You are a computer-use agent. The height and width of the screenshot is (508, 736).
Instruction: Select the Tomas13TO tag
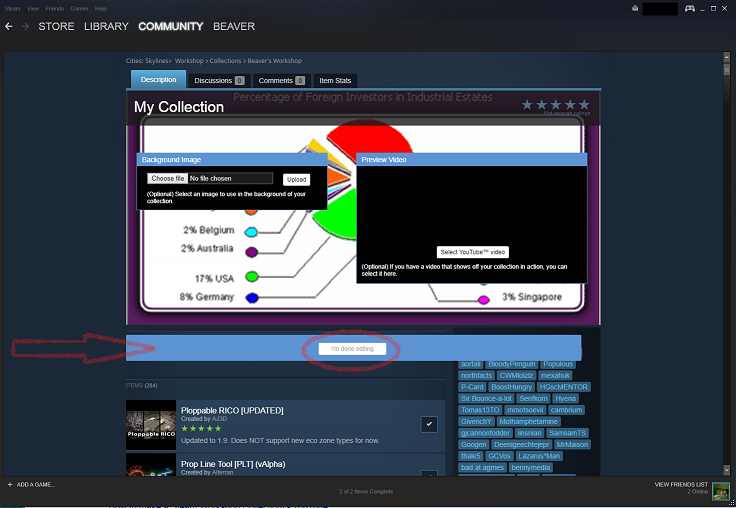(480, 410)
